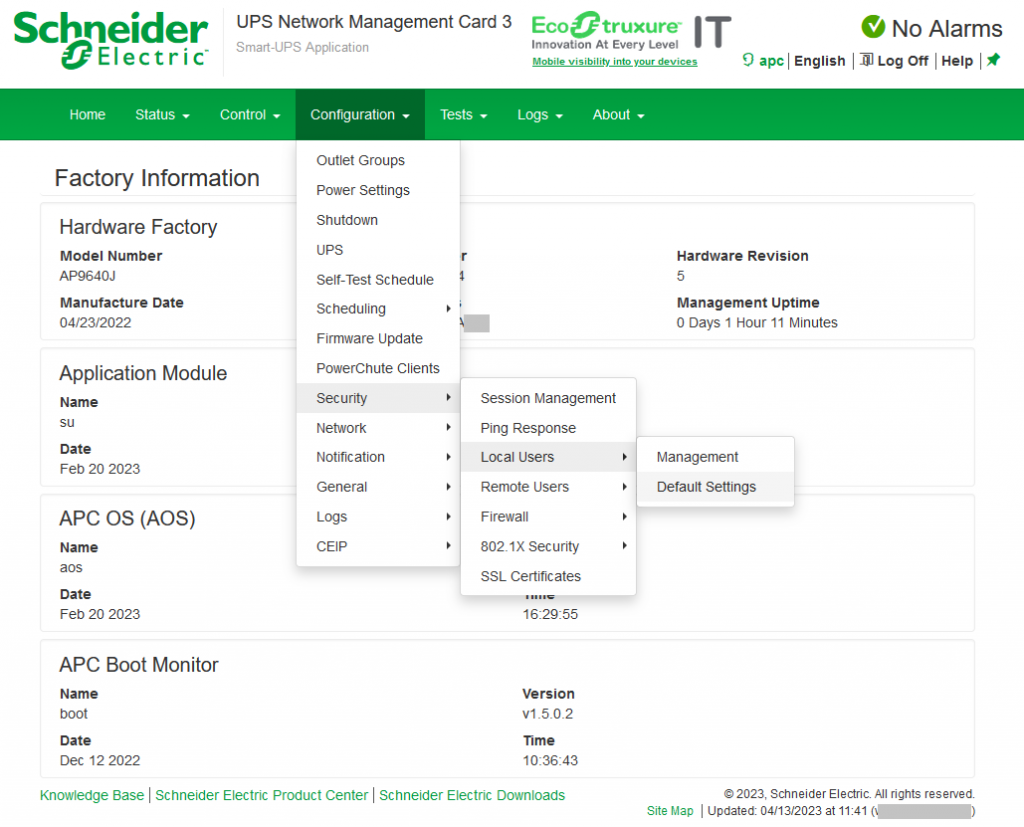Select Default Settings under Local Users

(x=716, y=487)
